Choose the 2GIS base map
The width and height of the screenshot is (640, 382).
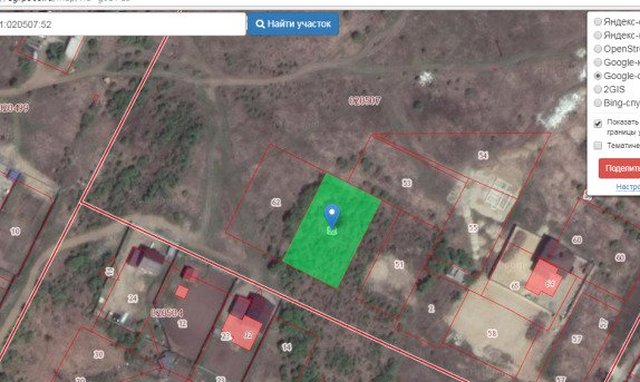pyautogui.click(x=598, y=89)
